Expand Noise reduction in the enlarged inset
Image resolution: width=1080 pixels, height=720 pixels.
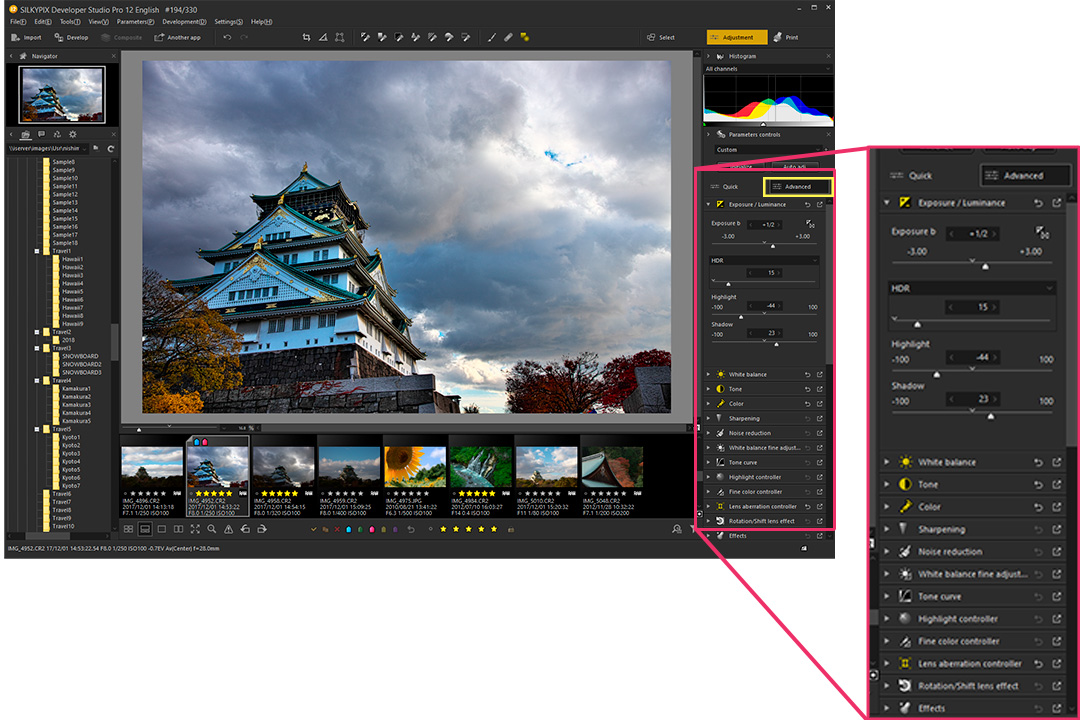(886, 551)
